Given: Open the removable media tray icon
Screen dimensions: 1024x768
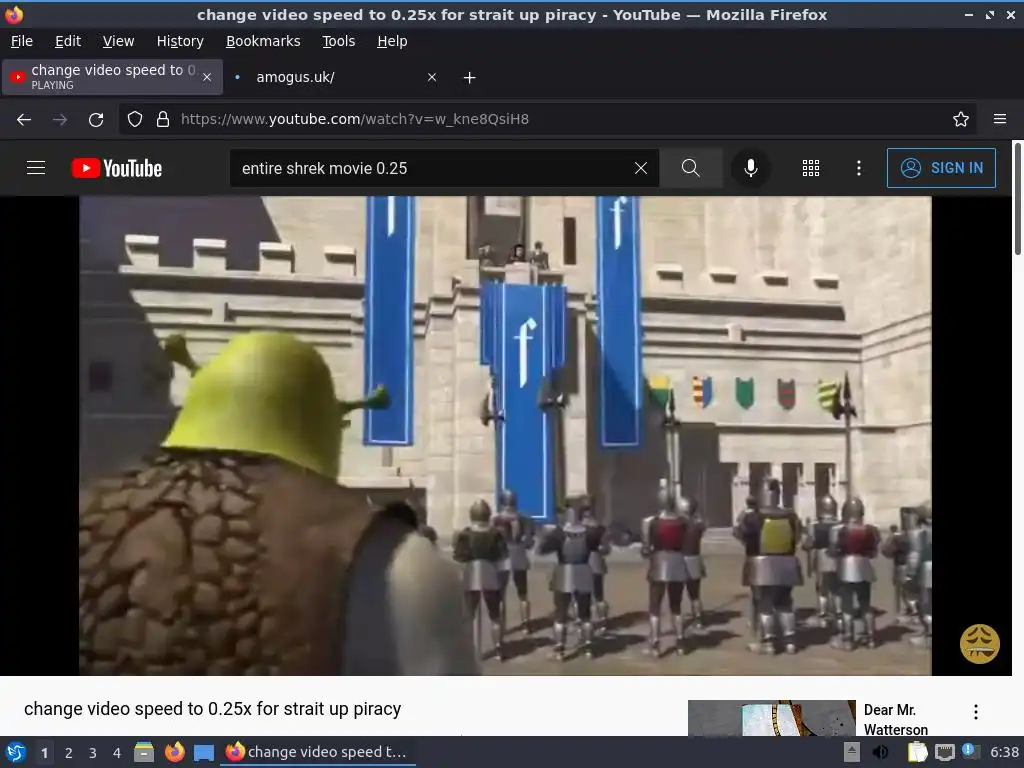Looking at the screenshot, I should [852, 752].
